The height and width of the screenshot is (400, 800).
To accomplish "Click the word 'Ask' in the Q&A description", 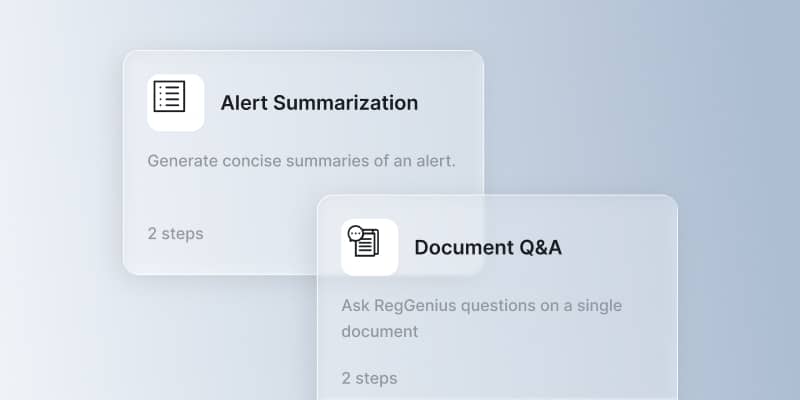I will (x=355, y=306).
